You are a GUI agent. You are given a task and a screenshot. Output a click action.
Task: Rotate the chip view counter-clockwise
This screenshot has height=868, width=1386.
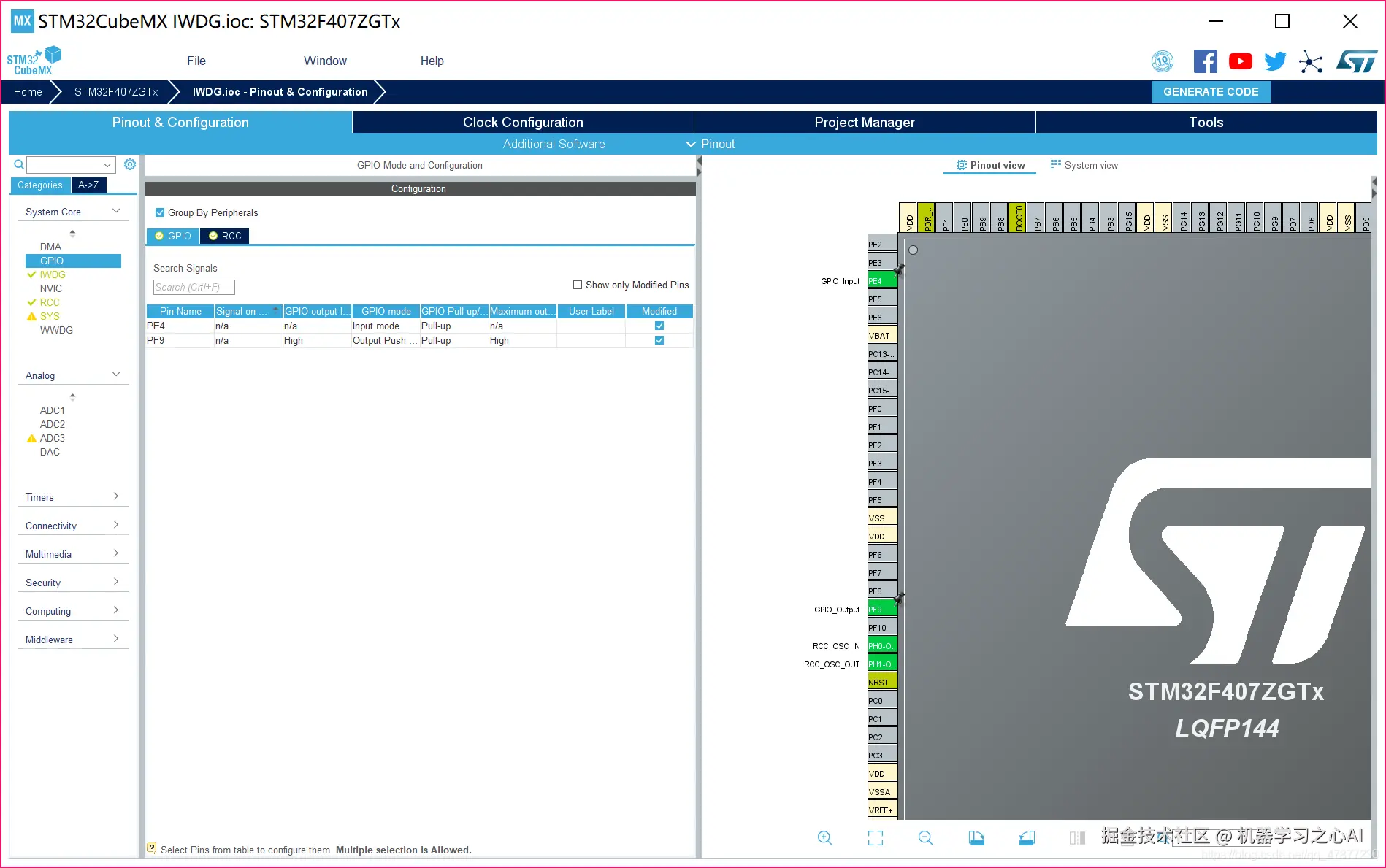click(1027, 838)
